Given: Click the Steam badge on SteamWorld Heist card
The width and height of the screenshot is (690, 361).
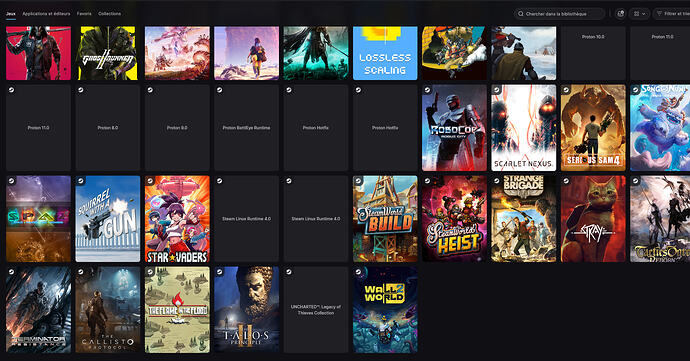Looking at the screenshot, I should pyautogui.click(x=427, y=180).
